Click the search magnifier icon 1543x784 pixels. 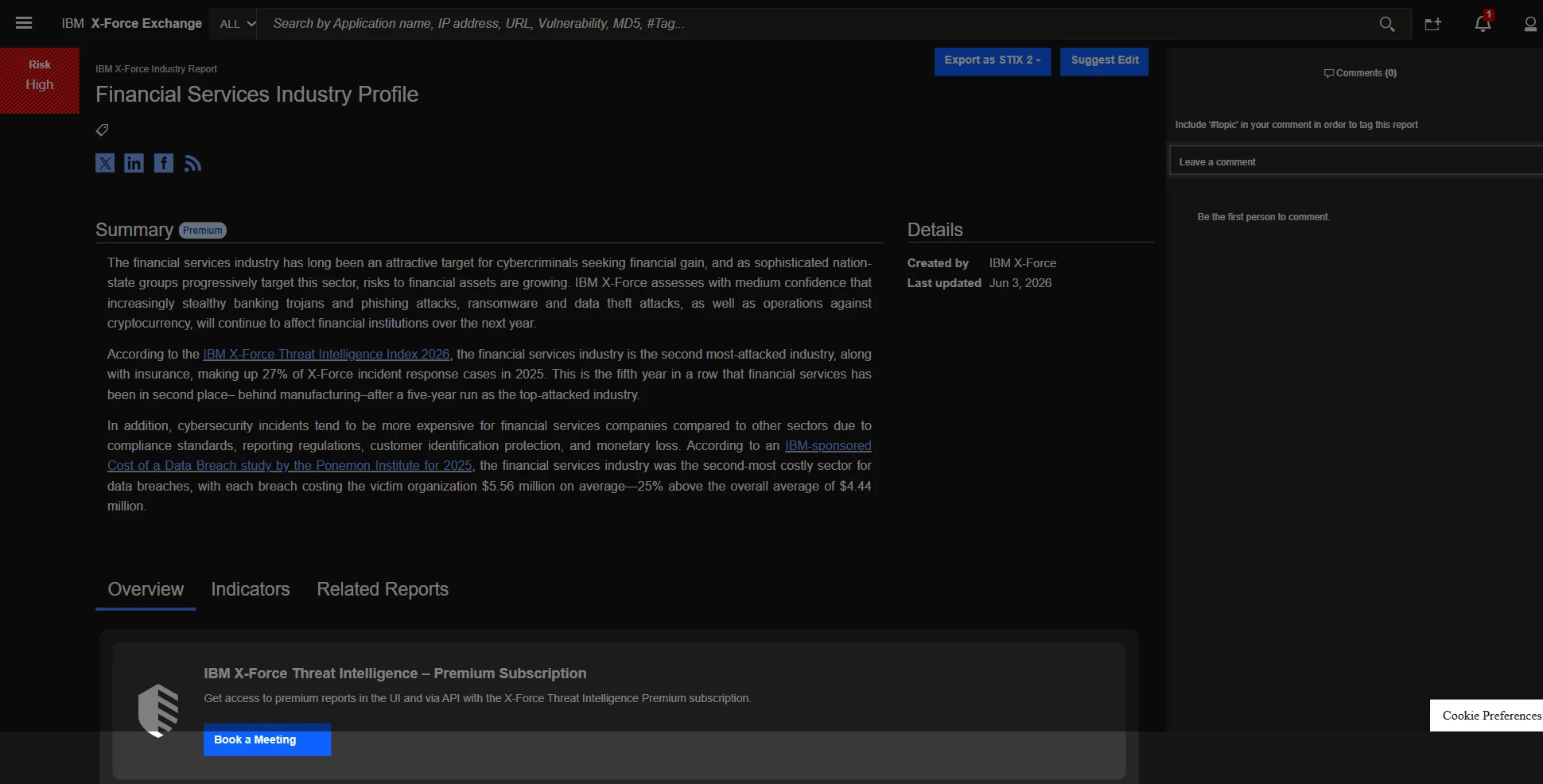1387,24
